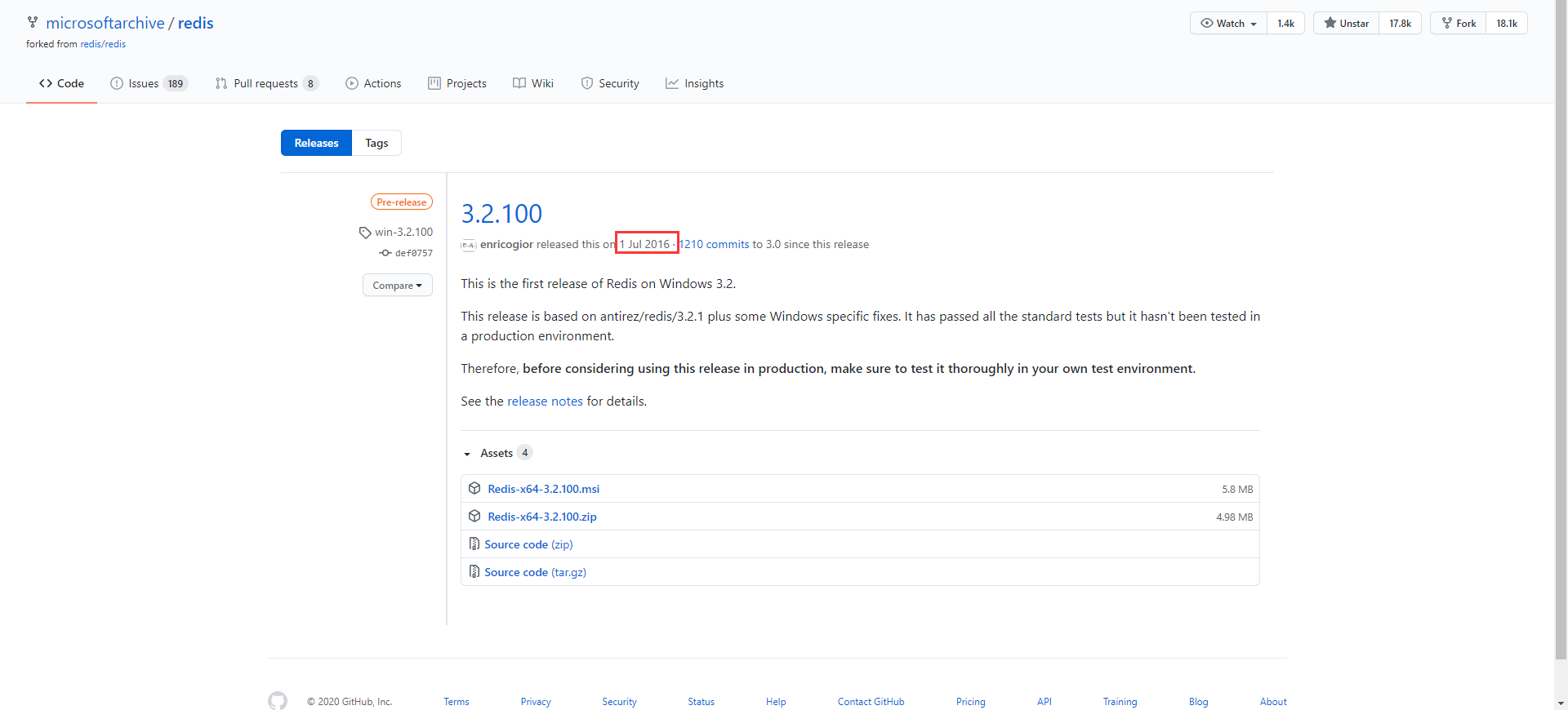Download Source code (tar.gz)
1568x710 pixels.
[535, 572]
